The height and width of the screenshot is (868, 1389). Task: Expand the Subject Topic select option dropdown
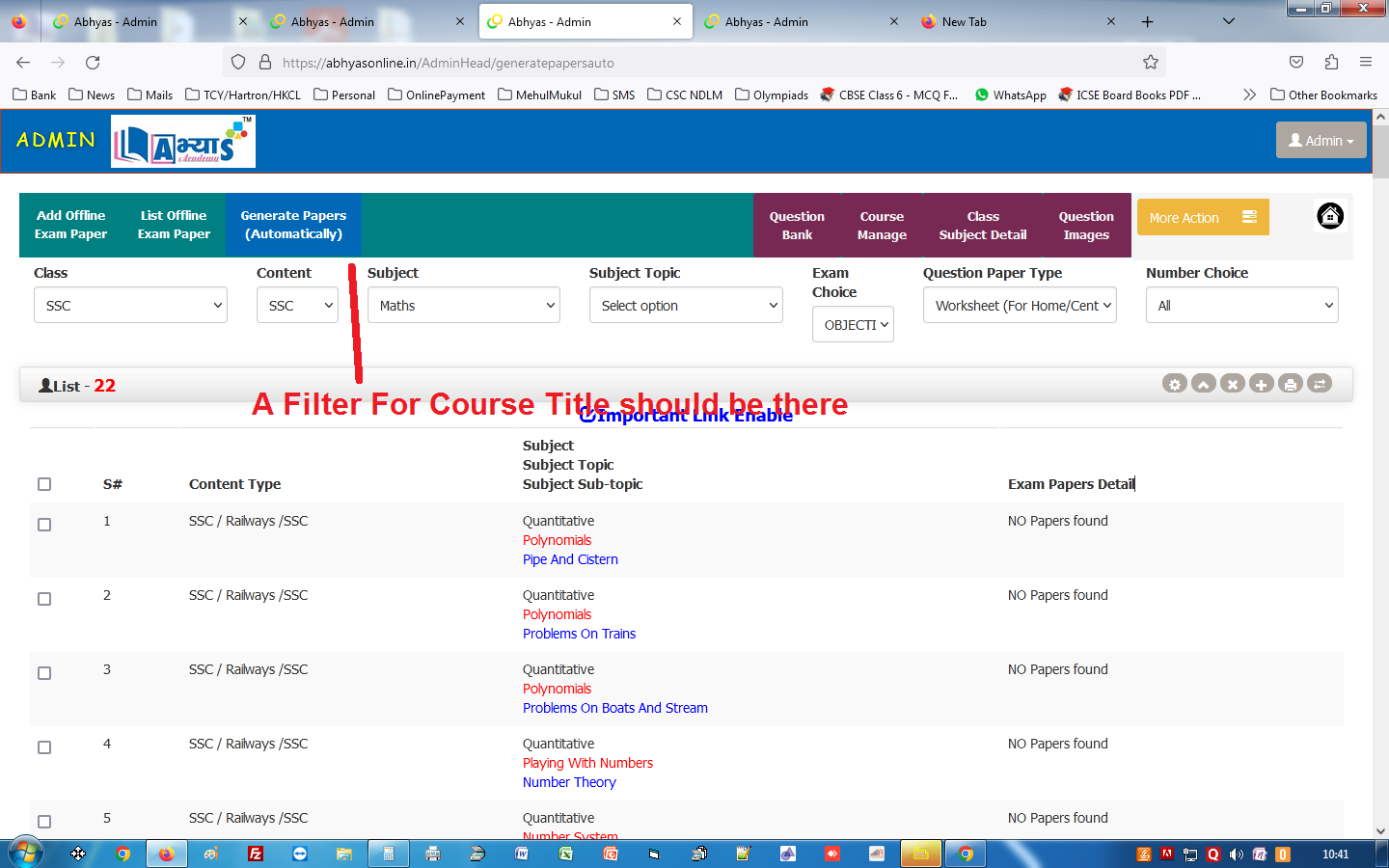coord(685,306)
